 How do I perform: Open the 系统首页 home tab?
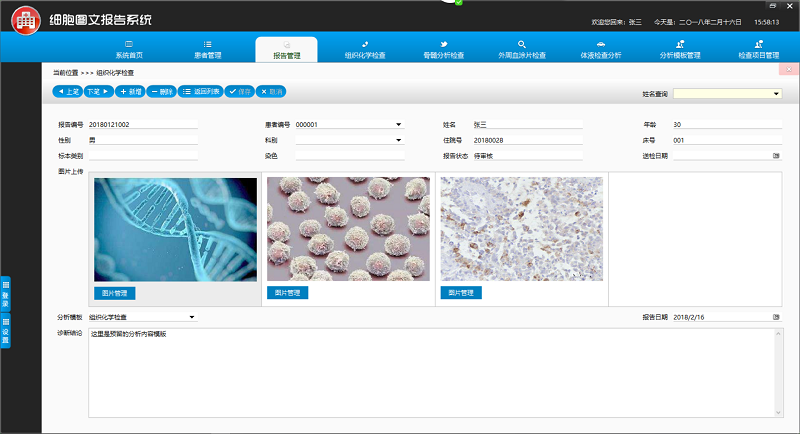pyautogui.click(x=129, y=49)
